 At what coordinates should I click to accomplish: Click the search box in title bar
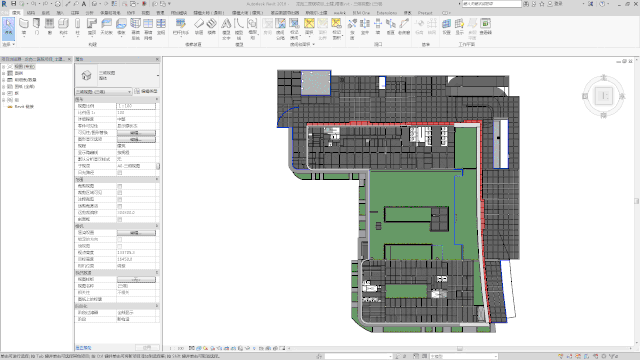pos(491,4)
